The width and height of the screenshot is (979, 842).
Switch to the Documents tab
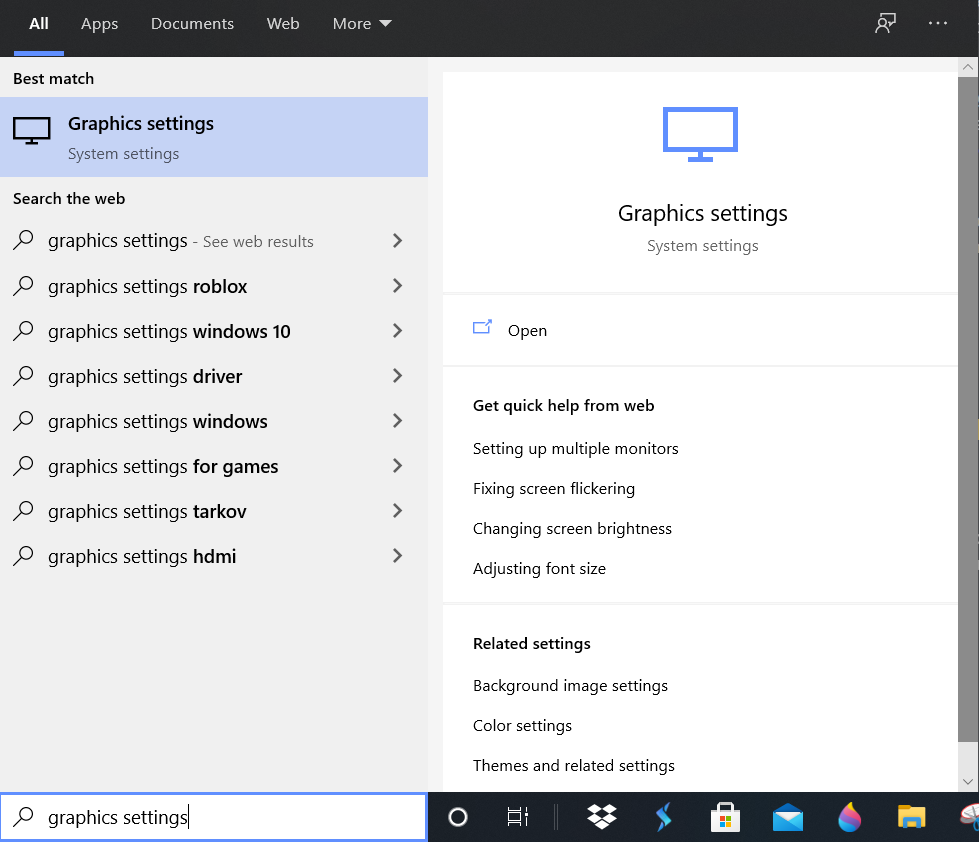(x=191, y=24)
